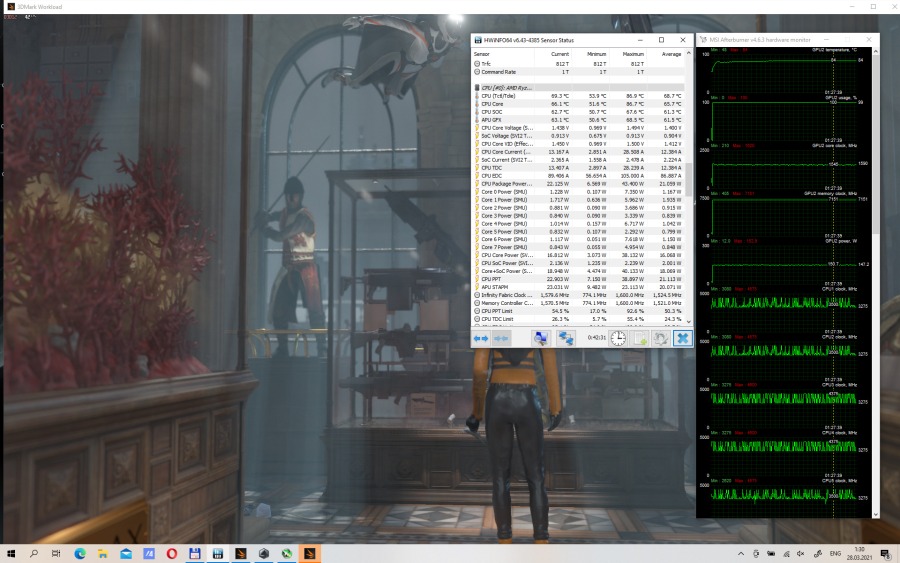Viewport: 900px width, 563px height.
Task: Close sensors with the blue X toolbar button
Action: [x=682, y=339]
